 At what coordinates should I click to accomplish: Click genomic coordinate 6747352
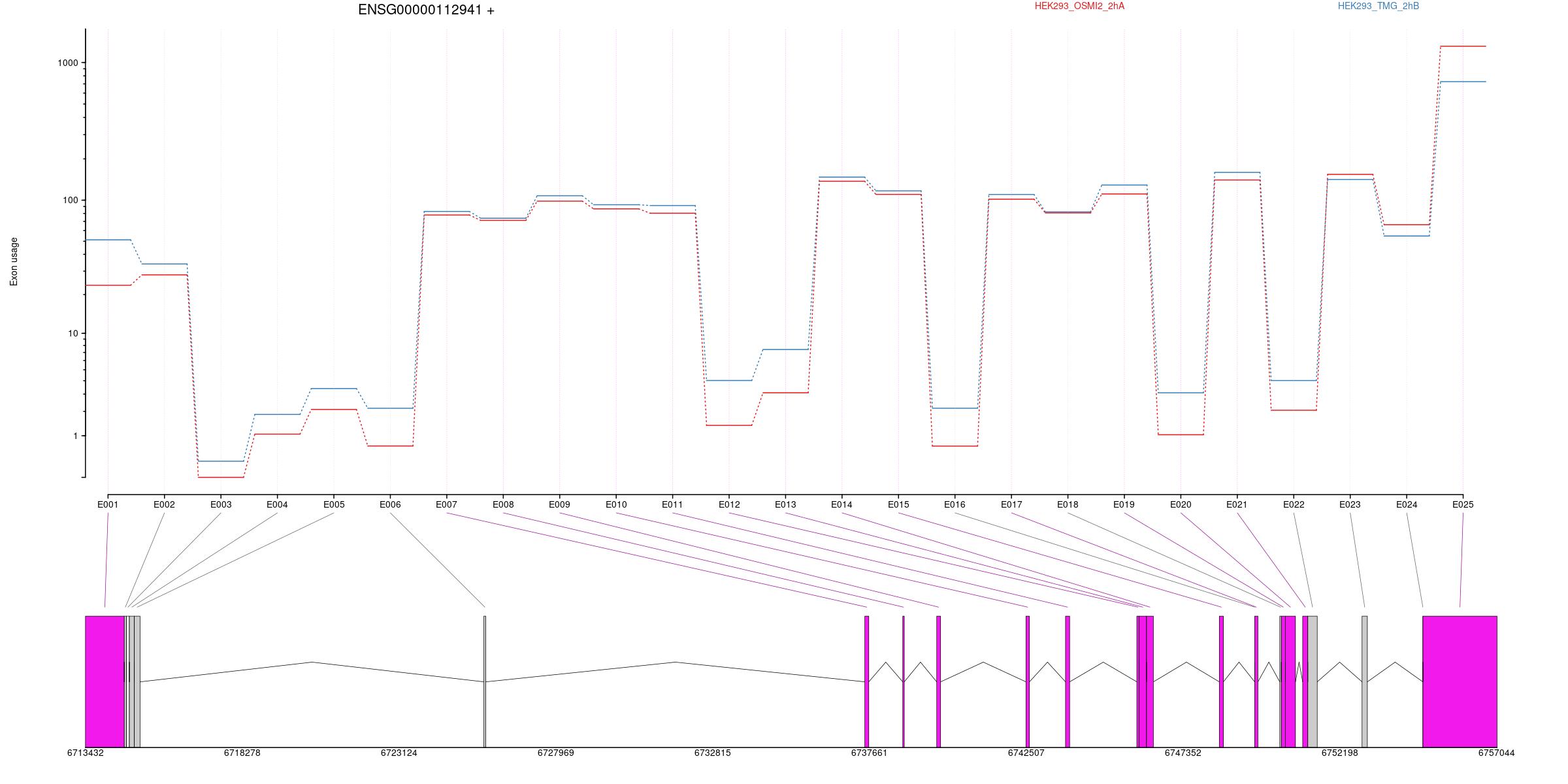pyautogui.click(x=1183, y=753)
